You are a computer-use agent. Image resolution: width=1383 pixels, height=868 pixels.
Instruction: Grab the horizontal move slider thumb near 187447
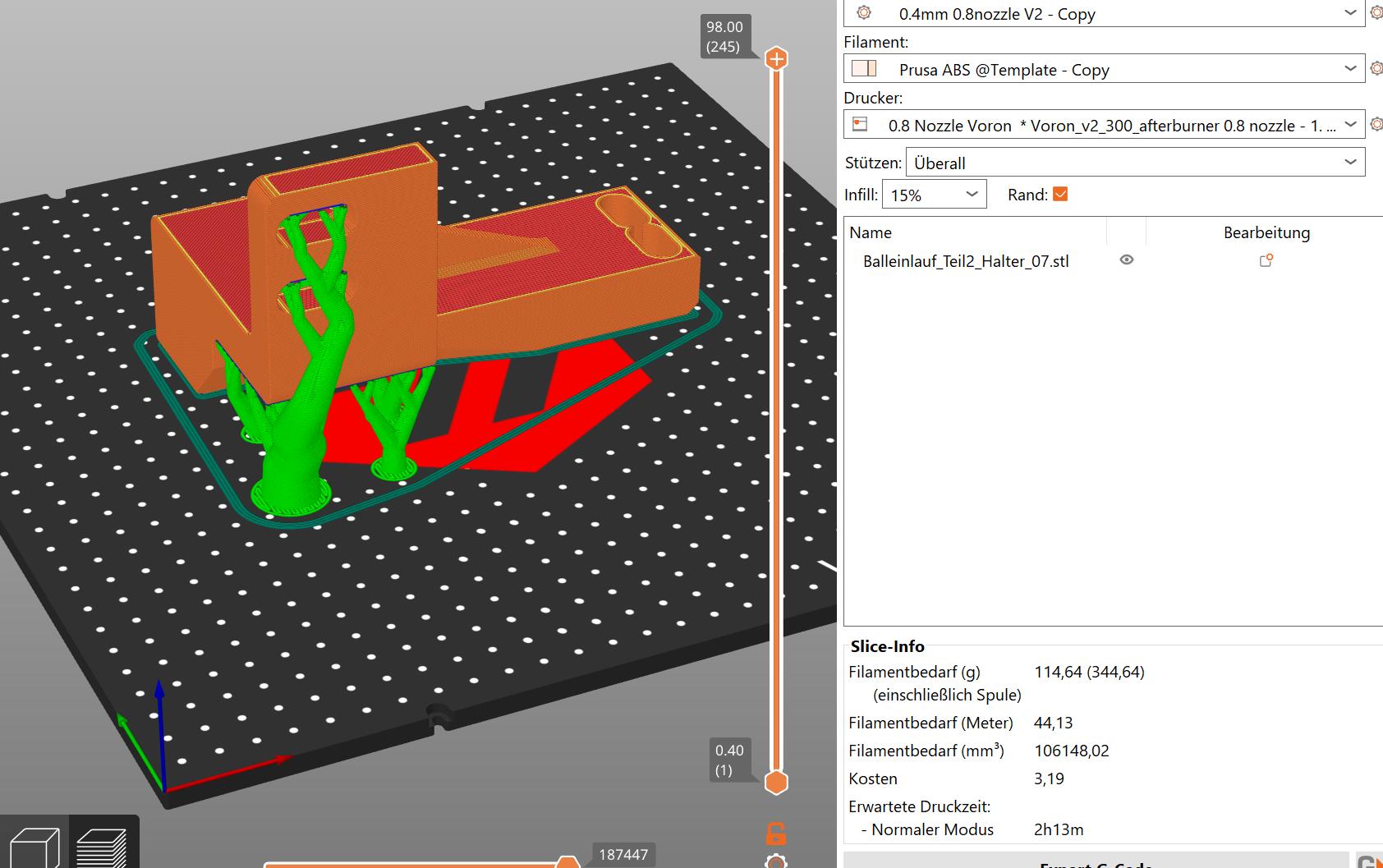click(x=567, y=861)
